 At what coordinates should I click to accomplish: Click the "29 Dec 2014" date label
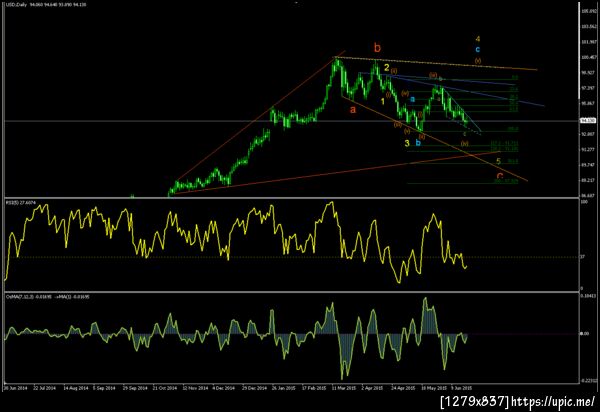pyautogui.click(x=253, y=388)
